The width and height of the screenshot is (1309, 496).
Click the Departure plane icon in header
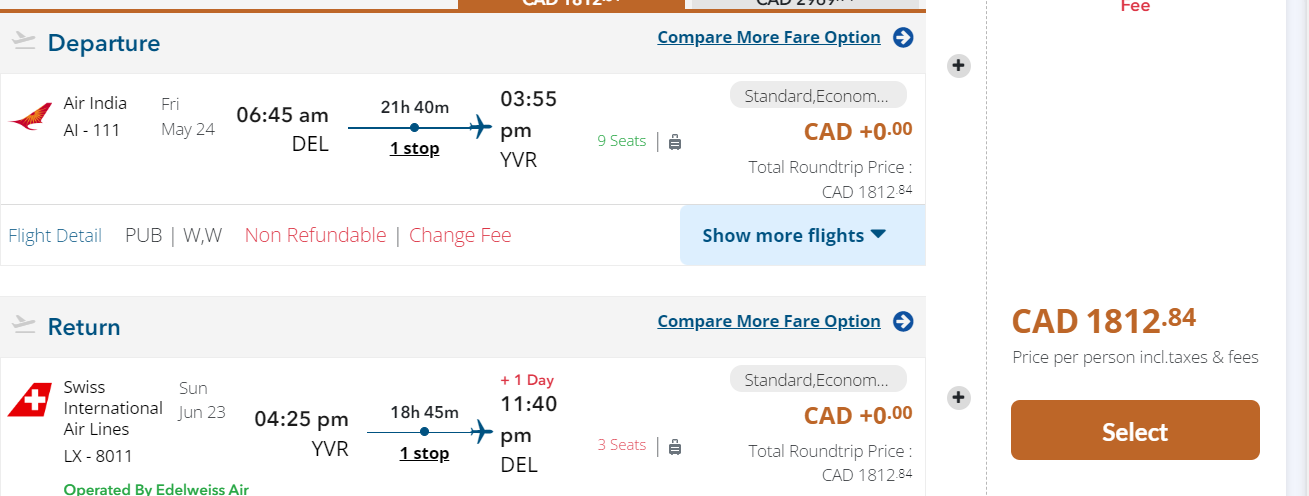click(x=24, y=42)
